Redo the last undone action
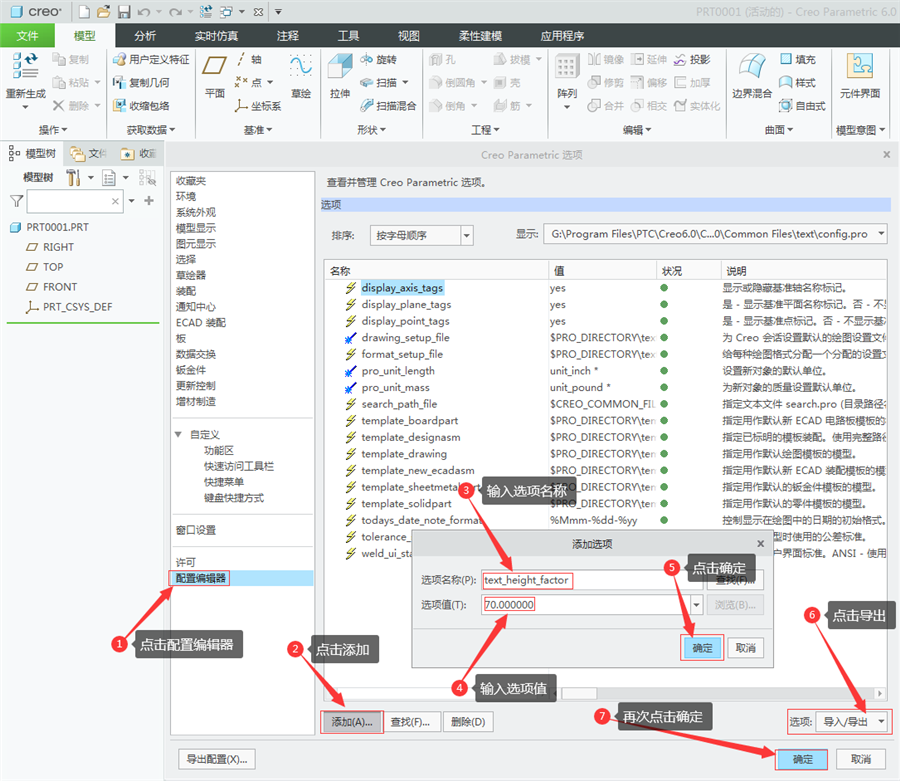Image resolution: width=900 pixels, height=781 pixels. tap(175, 11)
